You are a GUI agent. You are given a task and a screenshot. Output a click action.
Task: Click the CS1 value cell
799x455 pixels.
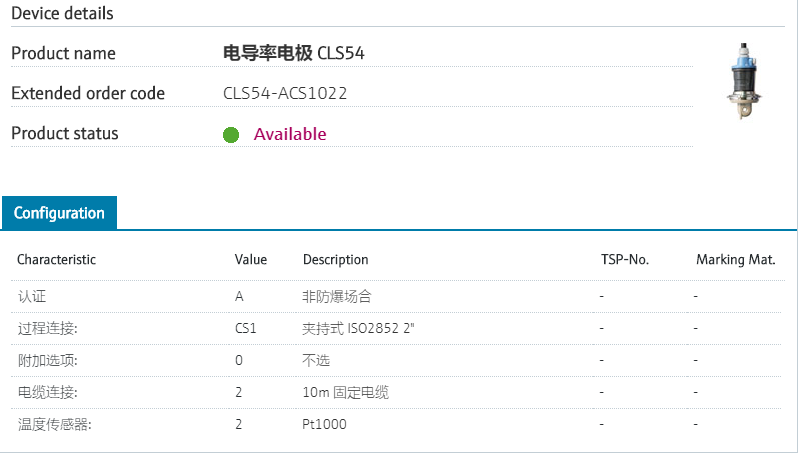click(245, 328)
